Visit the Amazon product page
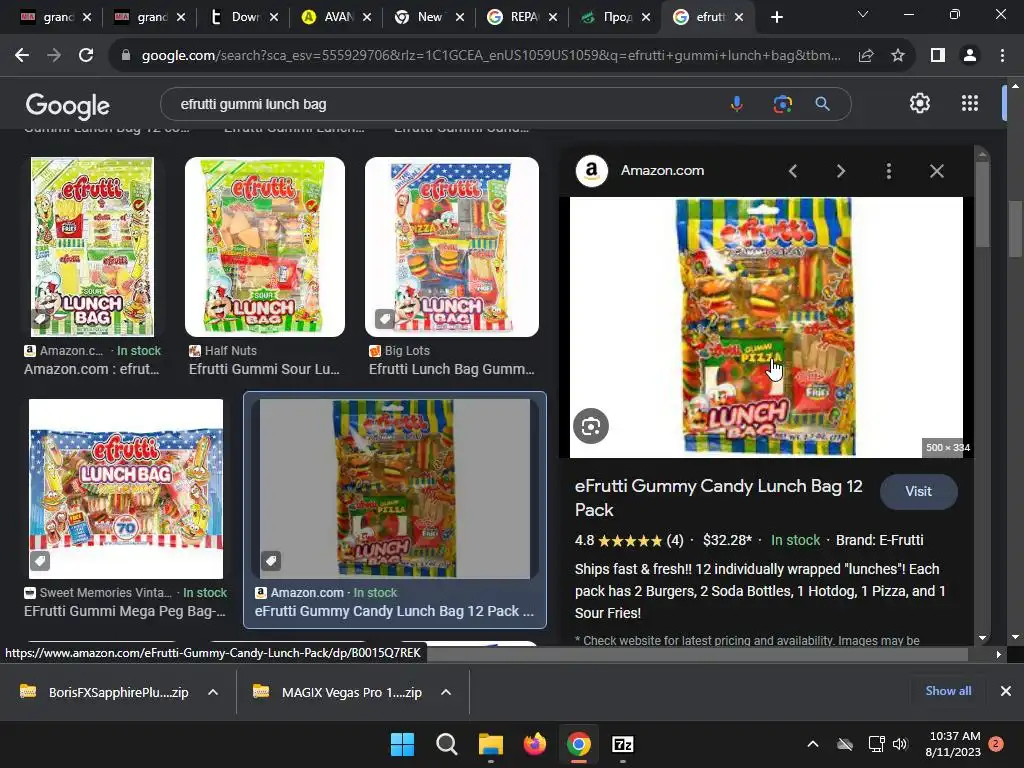This screenshot has width=1024, height=768. 918,491
